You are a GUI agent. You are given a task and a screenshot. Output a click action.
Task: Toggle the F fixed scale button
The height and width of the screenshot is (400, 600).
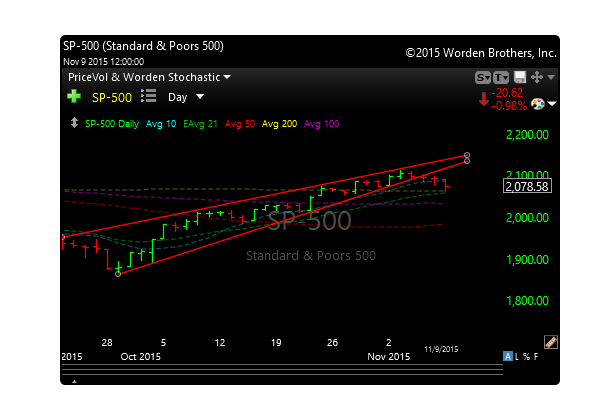[x=536, y=356]
